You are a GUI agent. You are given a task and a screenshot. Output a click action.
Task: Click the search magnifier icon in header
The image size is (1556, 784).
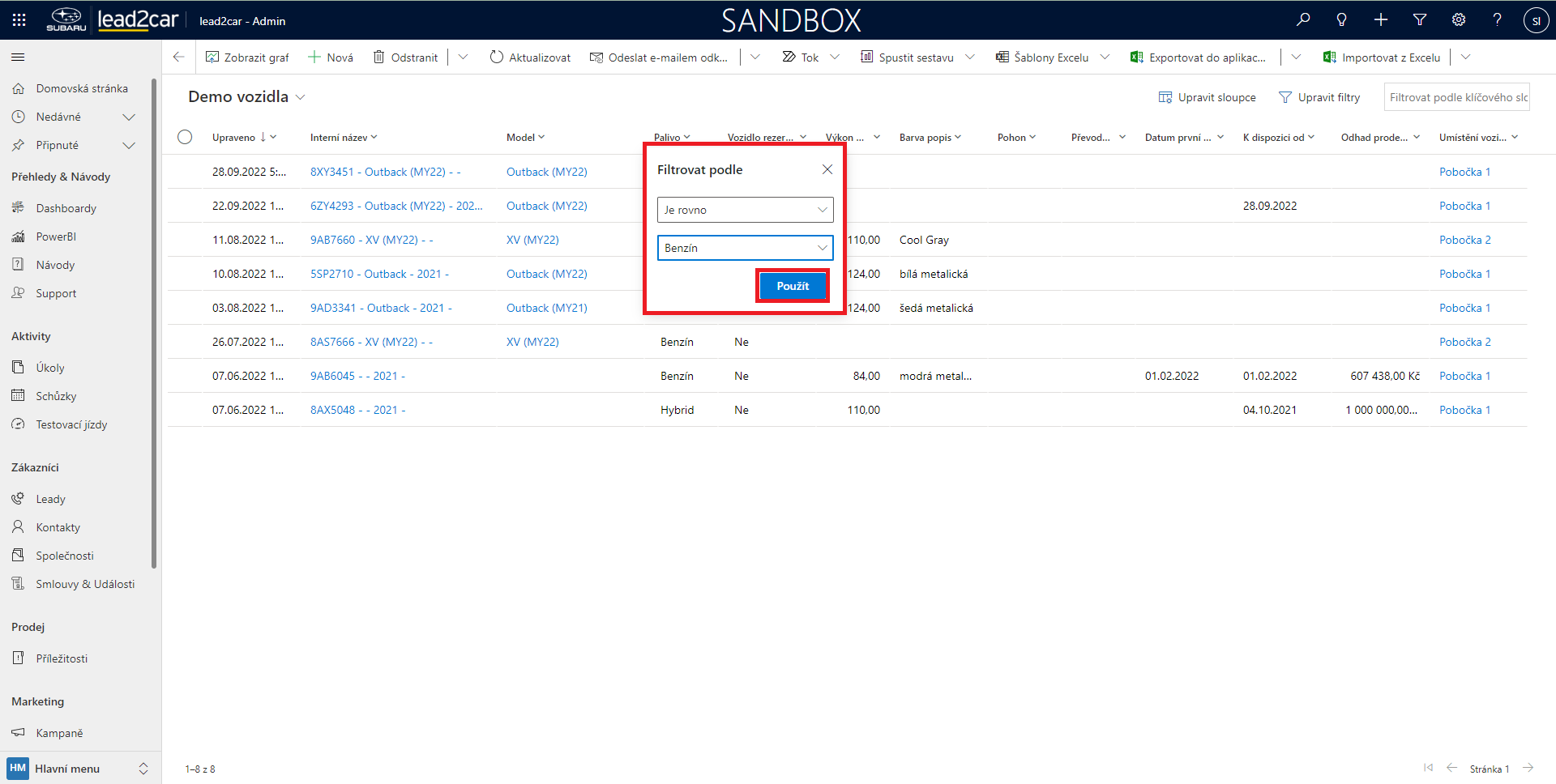[x=1303, y=20]
